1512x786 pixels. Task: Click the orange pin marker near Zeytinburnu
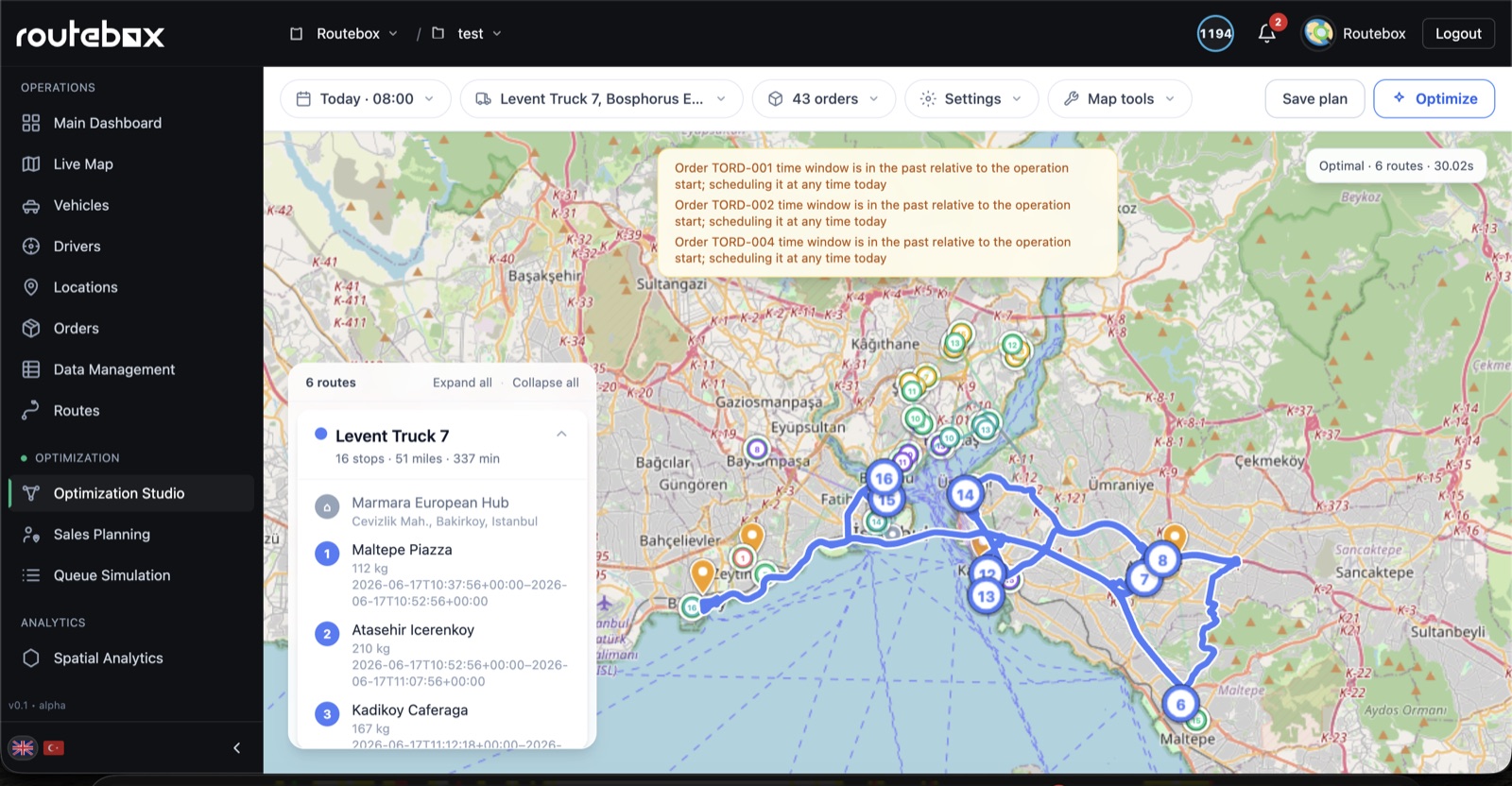[751, 536]
